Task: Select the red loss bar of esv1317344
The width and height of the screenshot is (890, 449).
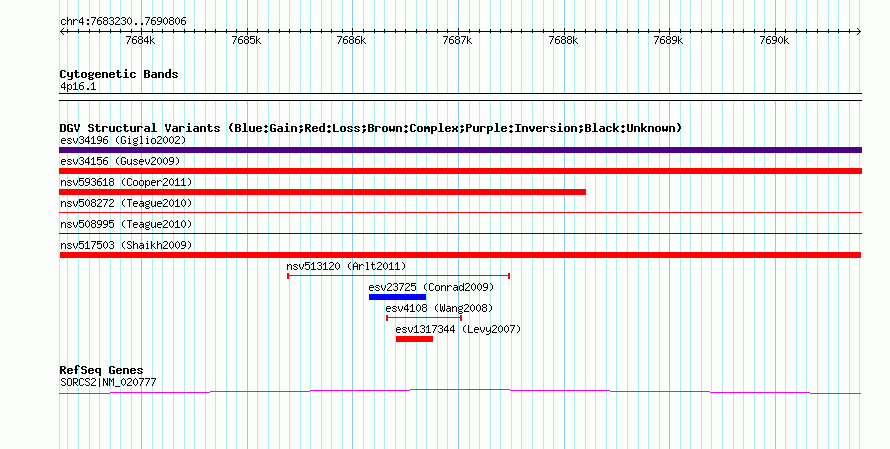Action: (414, 339)
